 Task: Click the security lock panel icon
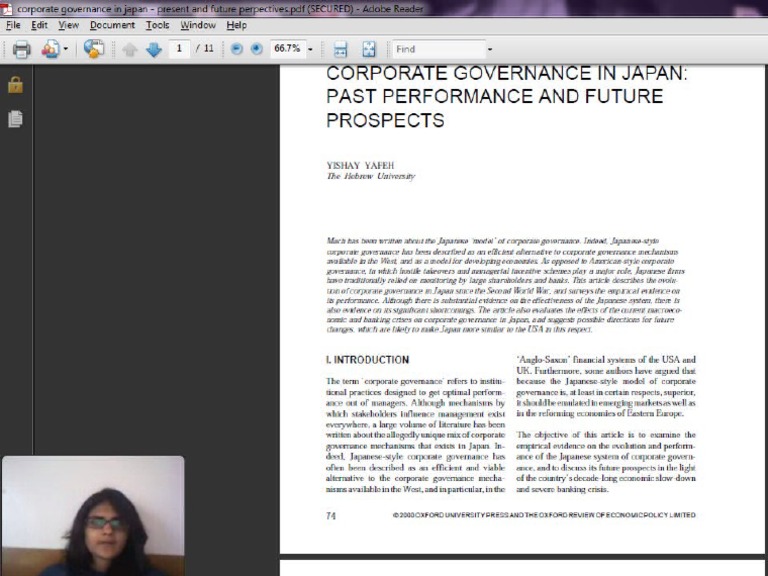coord(15,85)
